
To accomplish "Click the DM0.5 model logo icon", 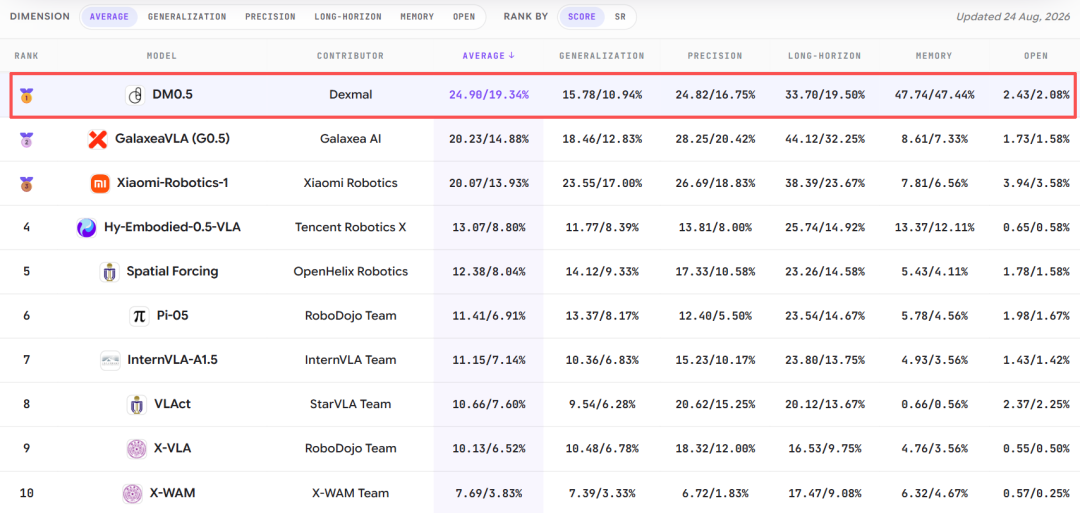I will 135,95.
